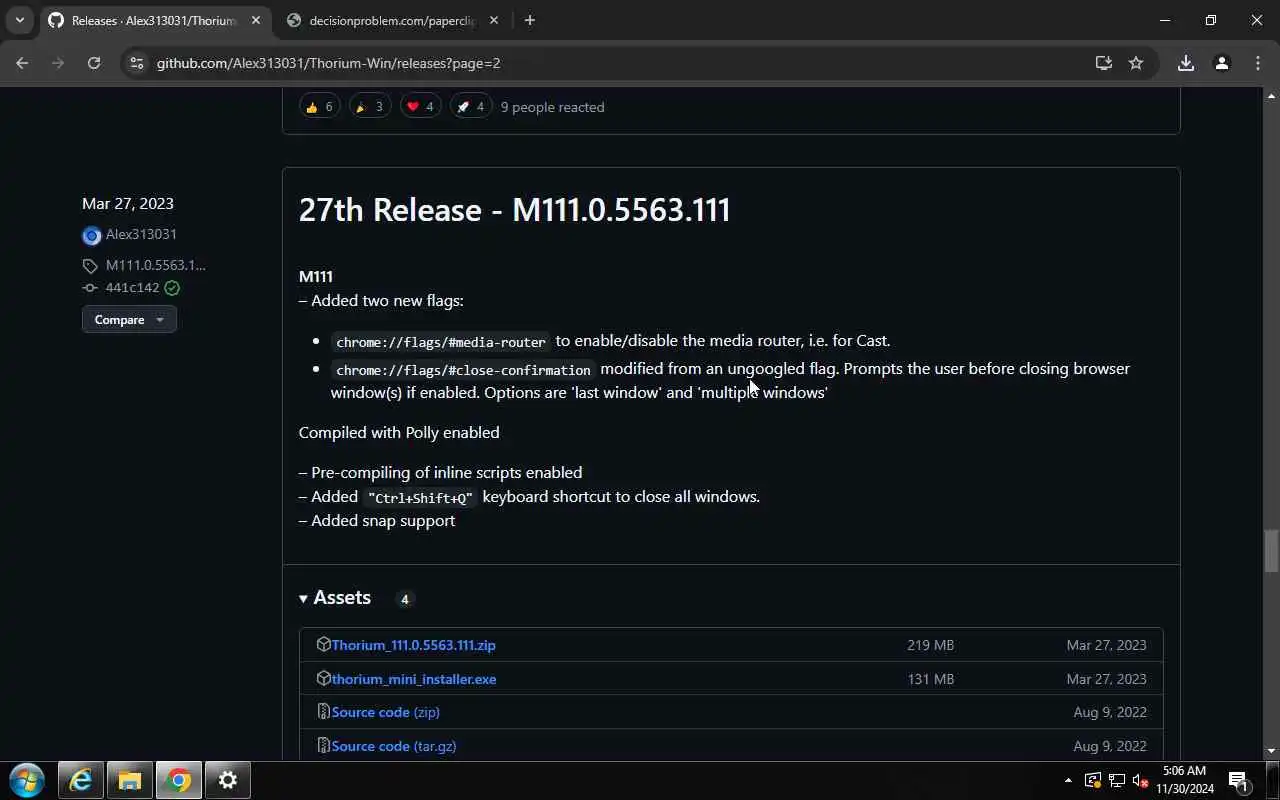Open Alex313031 author profile link
Image resolution: width=1280 pixels, height=800 pixels.
[x=141, y=234]
